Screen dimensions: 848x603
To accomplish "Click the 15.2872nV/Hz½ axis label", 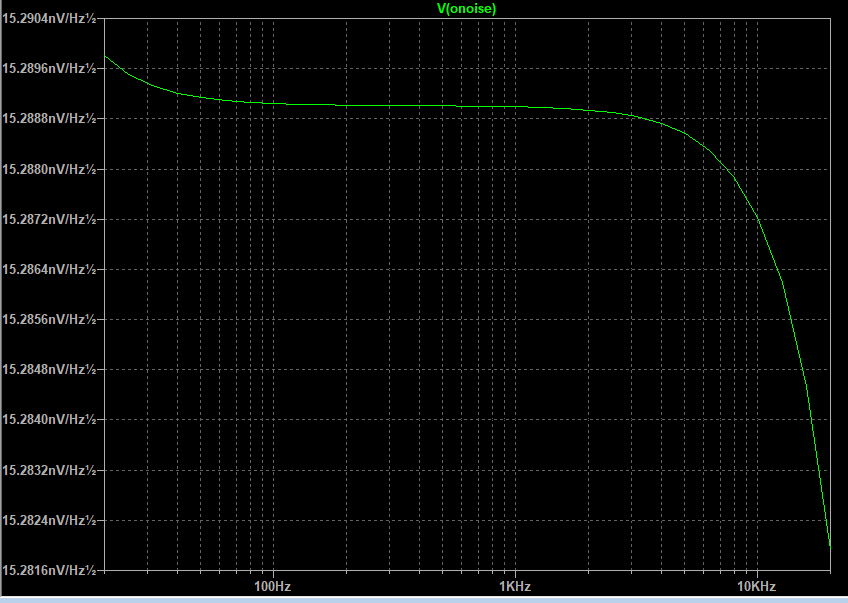I will (x=49, y=219).
